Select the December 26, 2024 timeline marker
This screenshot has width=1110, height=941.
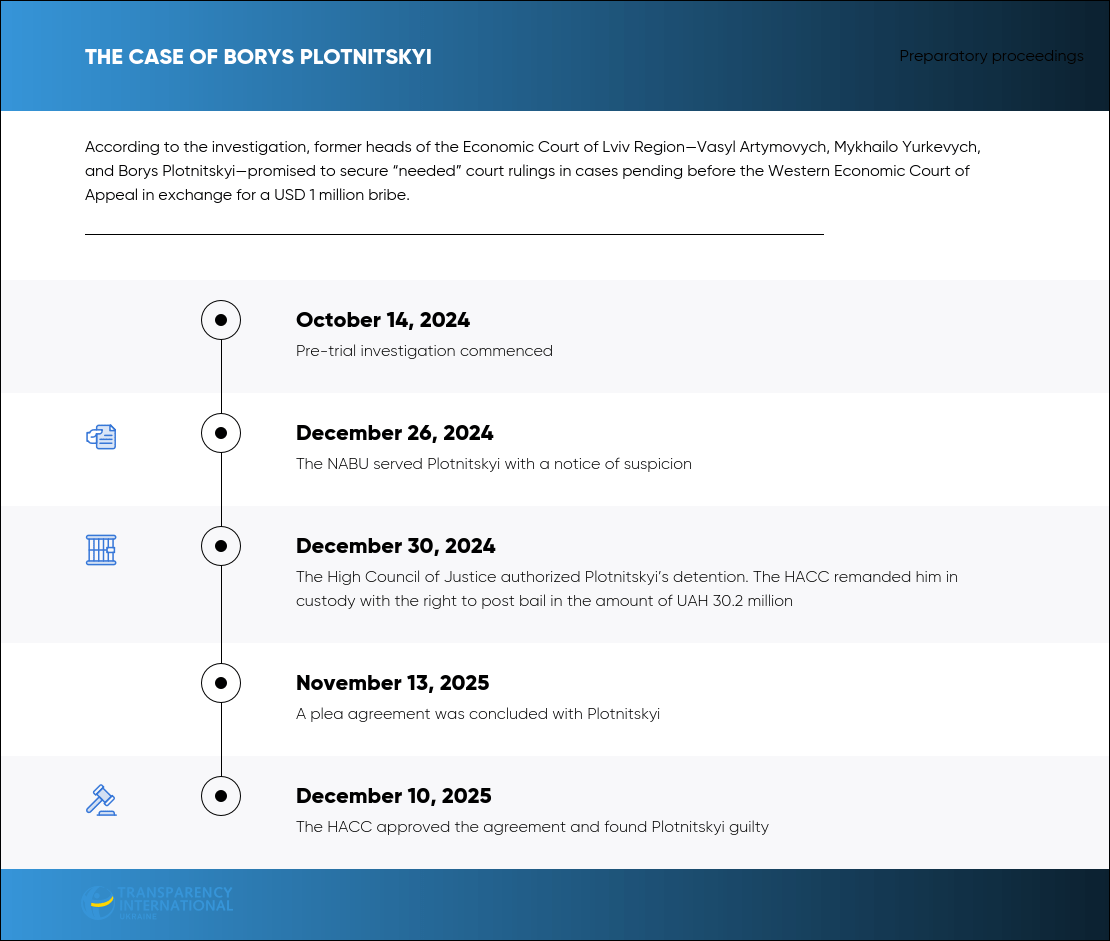(221, 433)
